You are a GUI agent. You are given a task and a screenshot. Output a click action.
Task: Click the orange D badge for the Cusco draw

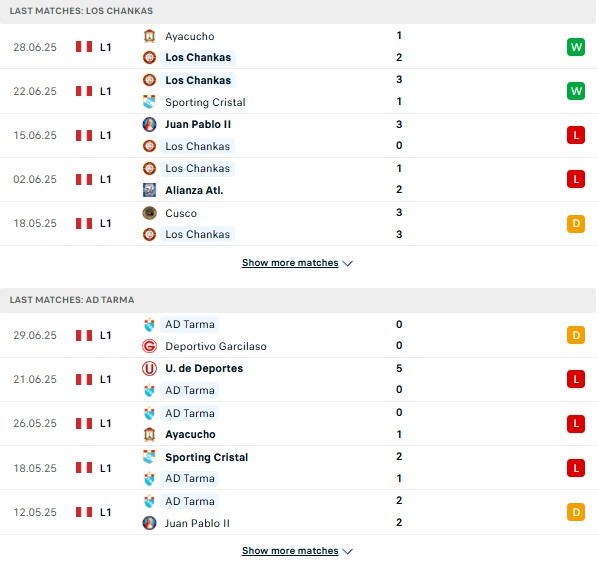[x=576, y=223]
